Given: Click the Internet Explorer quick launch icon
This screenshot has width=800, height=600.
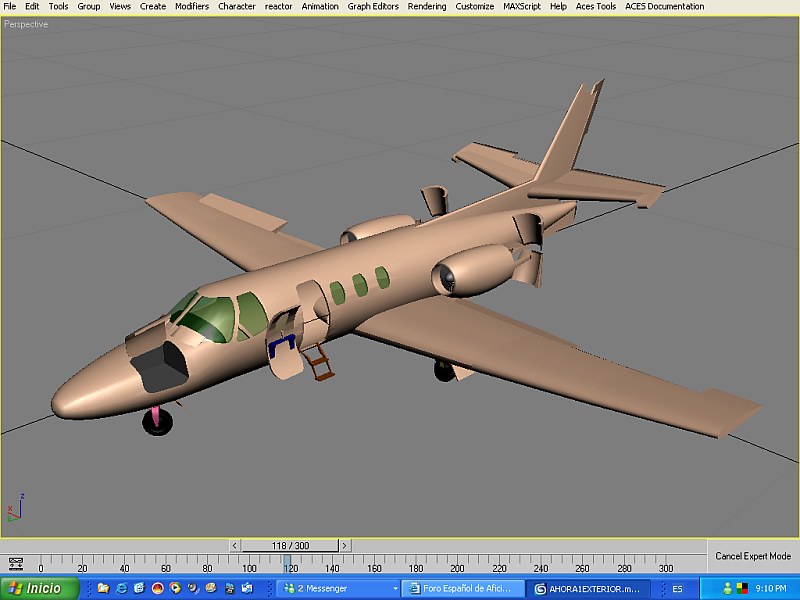Looking at the screenshot, I should pyautogui.click(x=121, y=588).
